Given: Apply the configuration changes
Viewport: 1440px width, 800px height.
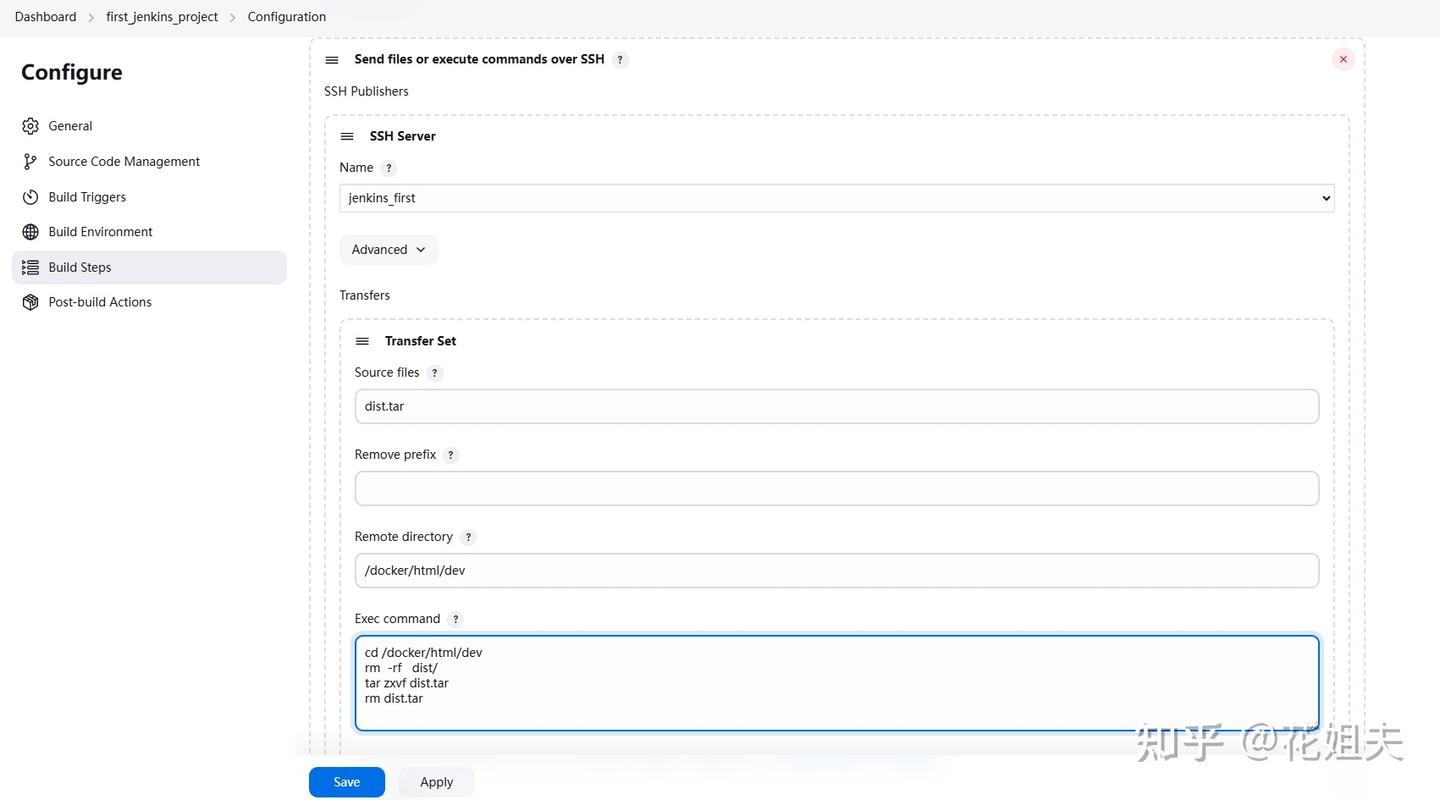Looking at the screenshot, I should (x=436, y=781).
